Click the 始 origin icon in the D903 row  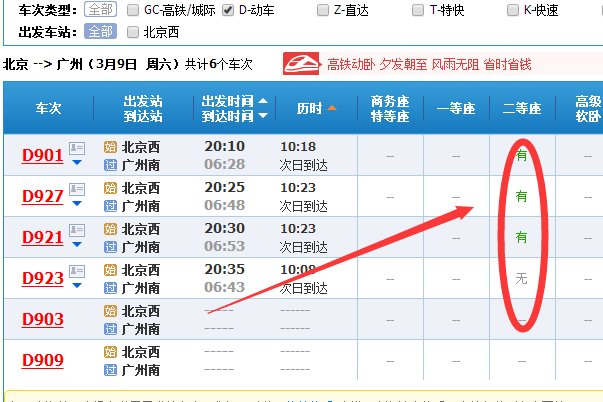click(x=110, y=311)
